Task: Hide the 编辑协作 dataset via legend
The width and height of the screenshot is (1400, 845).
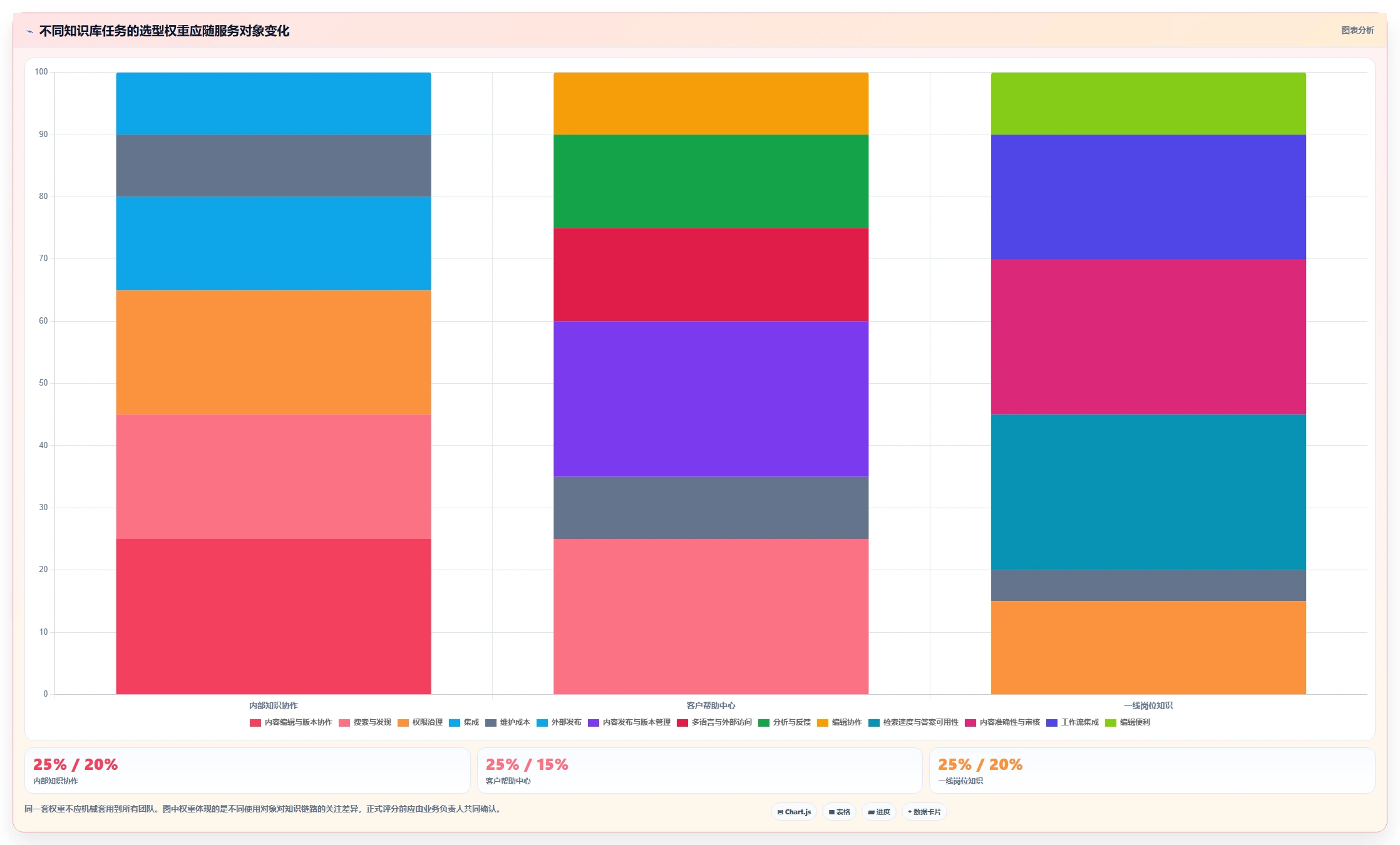Action: (x=840, y=722)
